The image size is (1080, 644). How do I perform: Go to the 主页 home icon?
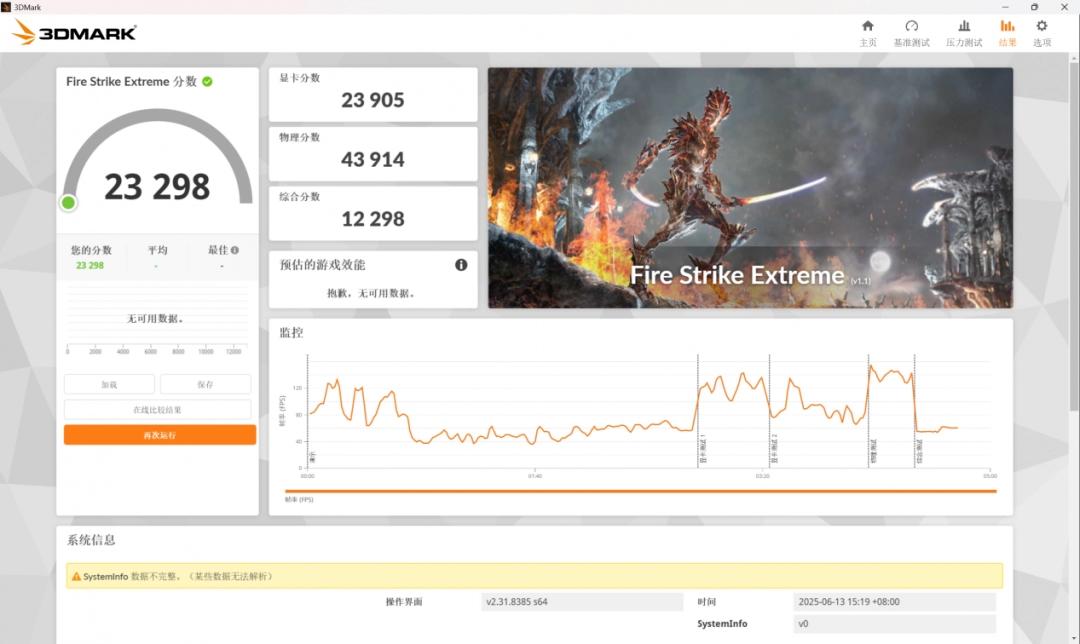867,27
